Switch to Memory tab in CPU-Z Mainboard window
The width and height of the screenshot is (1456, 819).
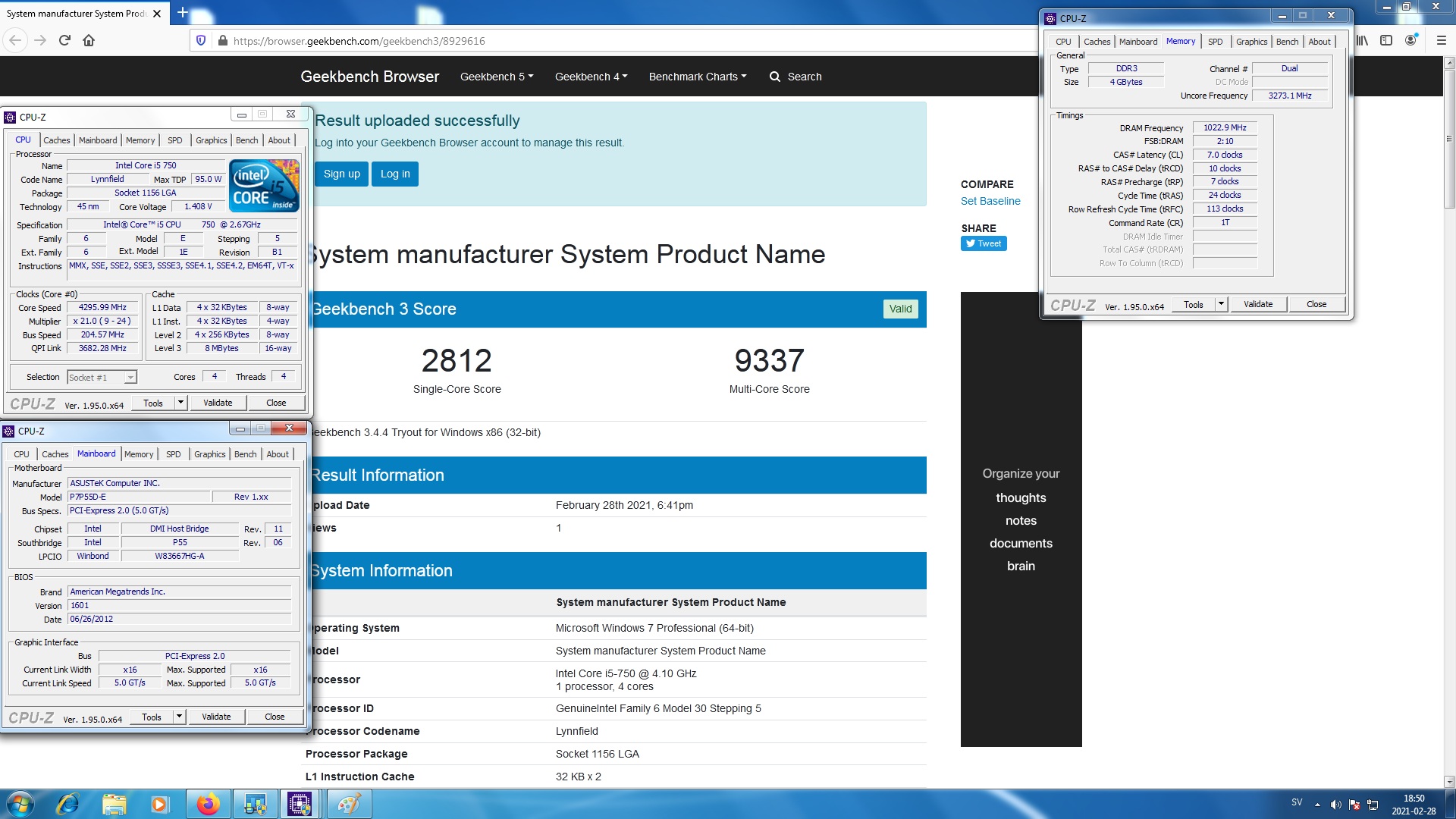click(139, 454)
